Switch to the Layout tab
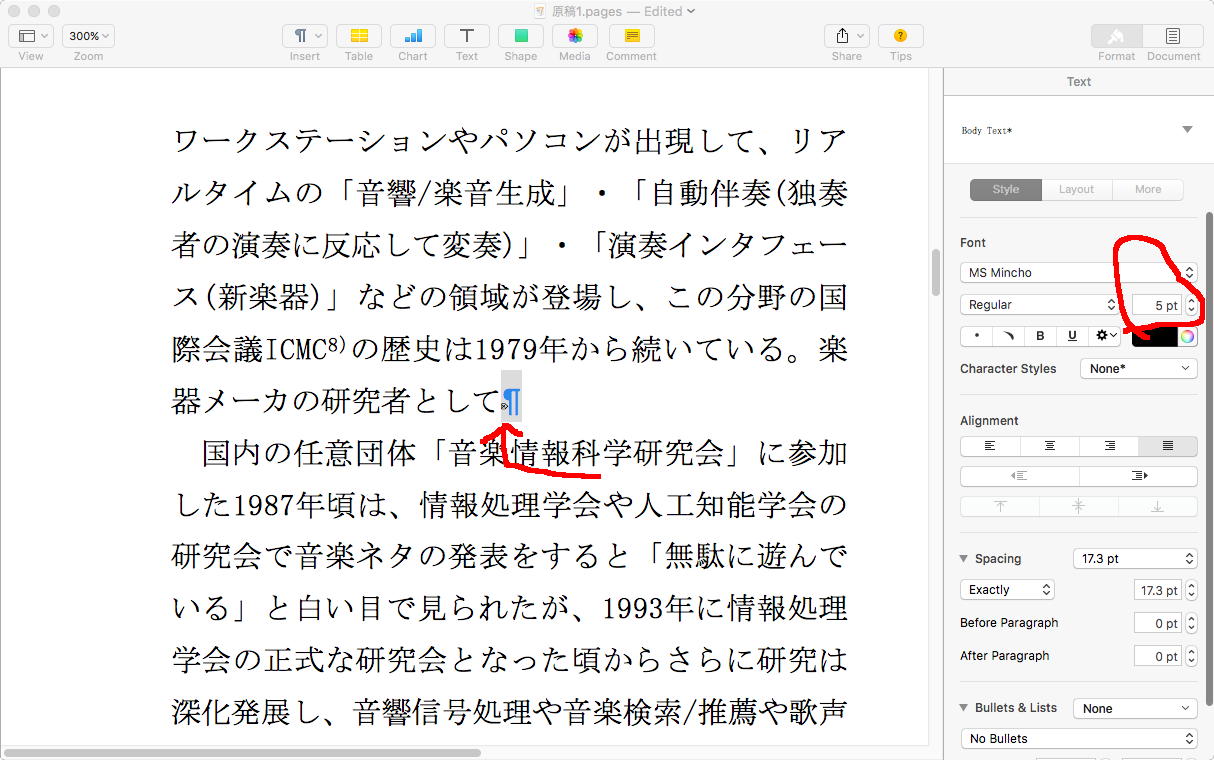This screenshot has height=760, width=1214. 1076,189
